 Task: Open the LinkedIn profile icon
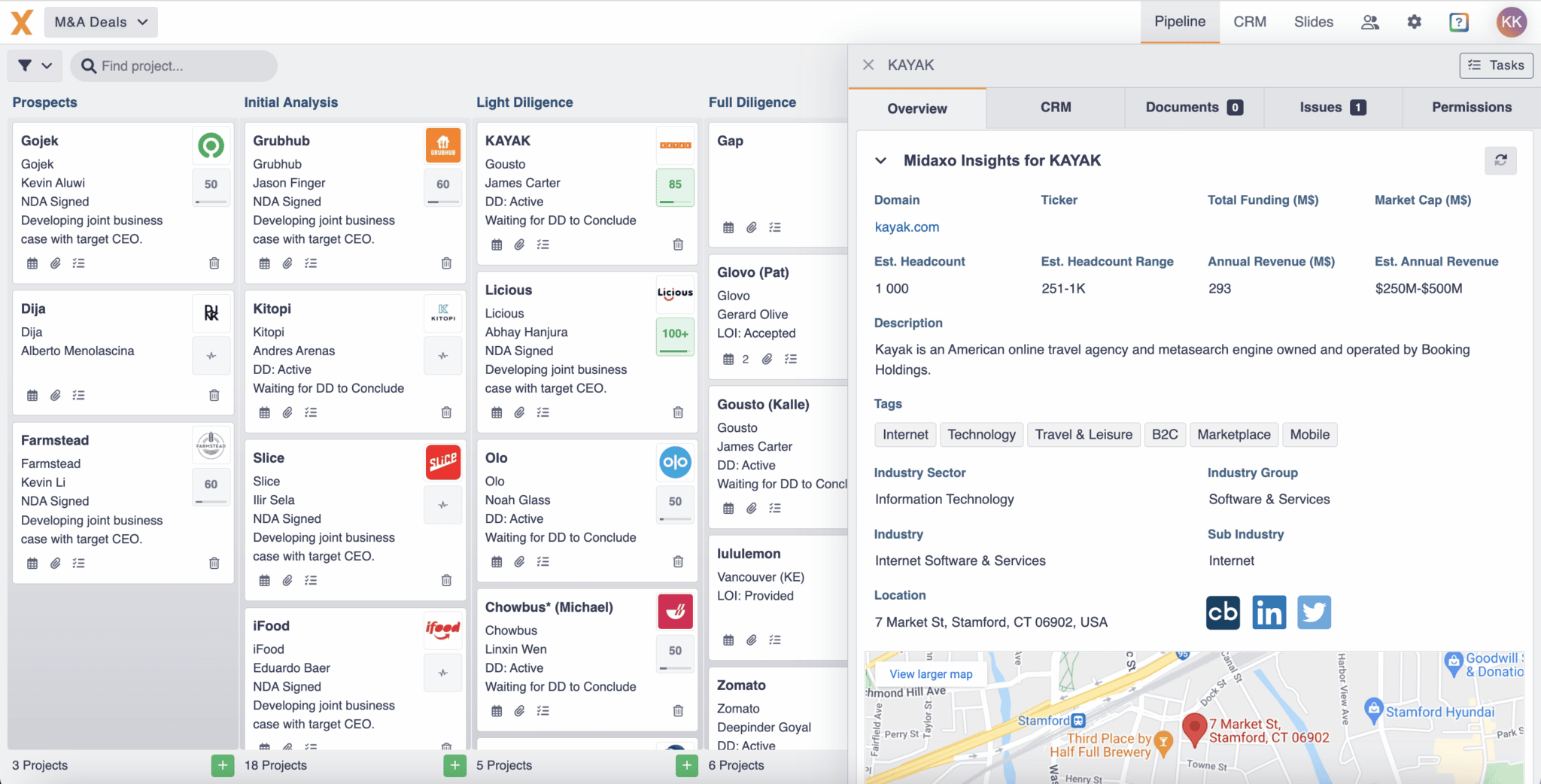[x=1269, y=612]
